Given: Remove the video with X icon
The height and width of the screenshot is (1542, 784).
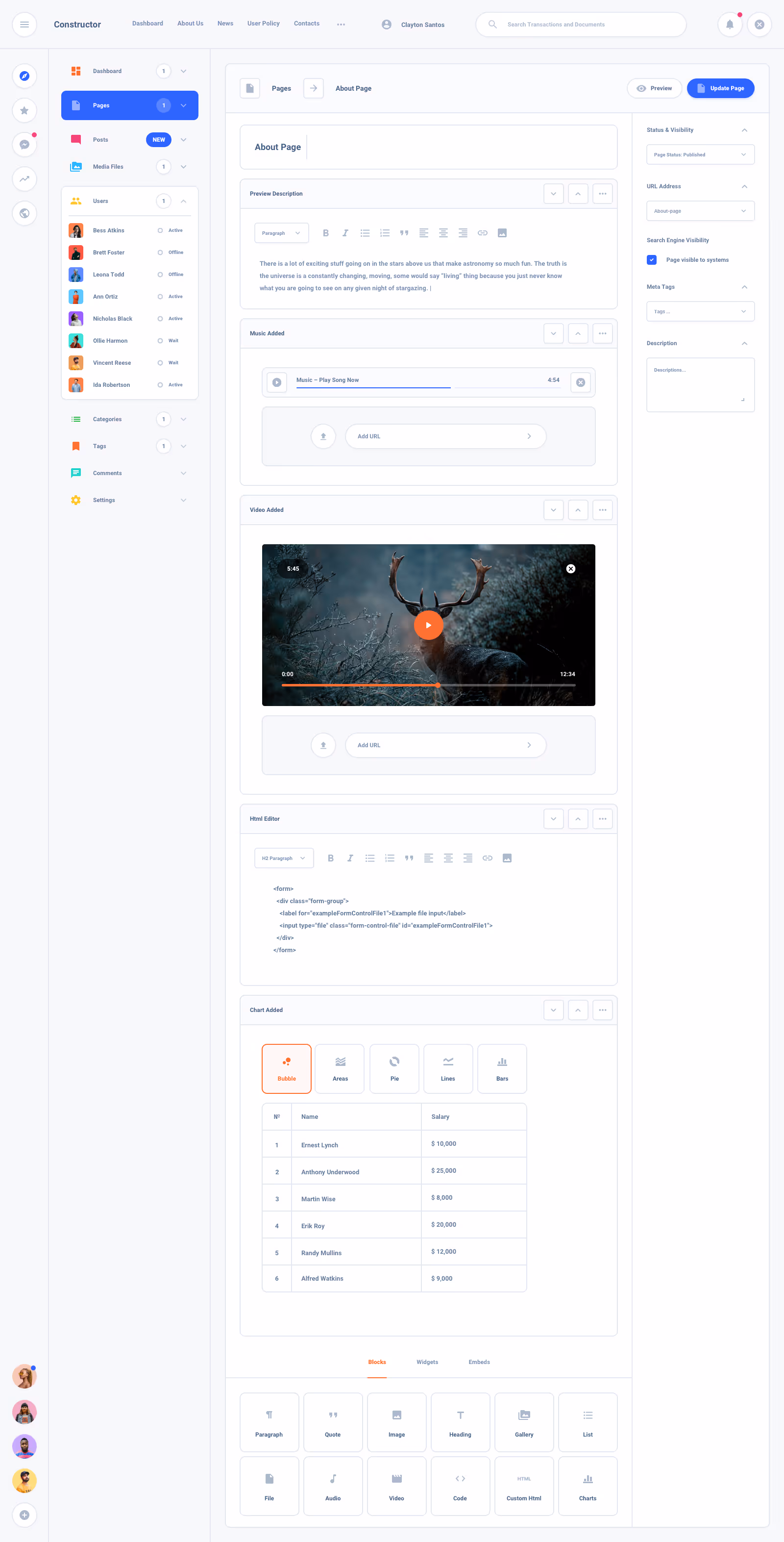Looking at the screenshot, I should click(570, 569).
